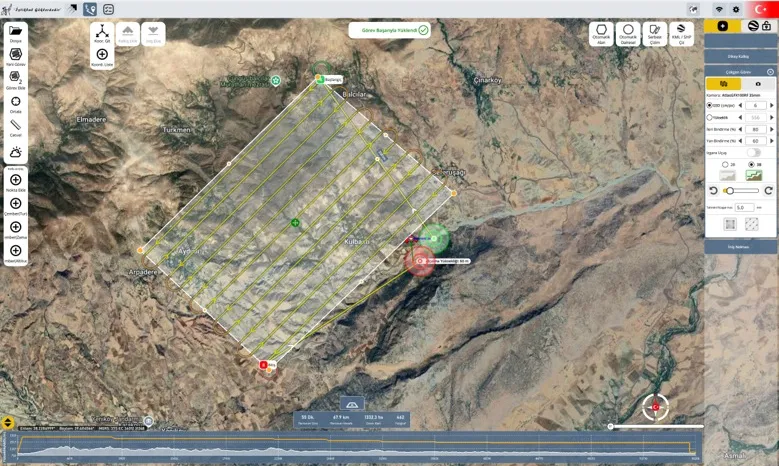Add a Çember (Tur) circle waypoint

[x=15, y=203]
